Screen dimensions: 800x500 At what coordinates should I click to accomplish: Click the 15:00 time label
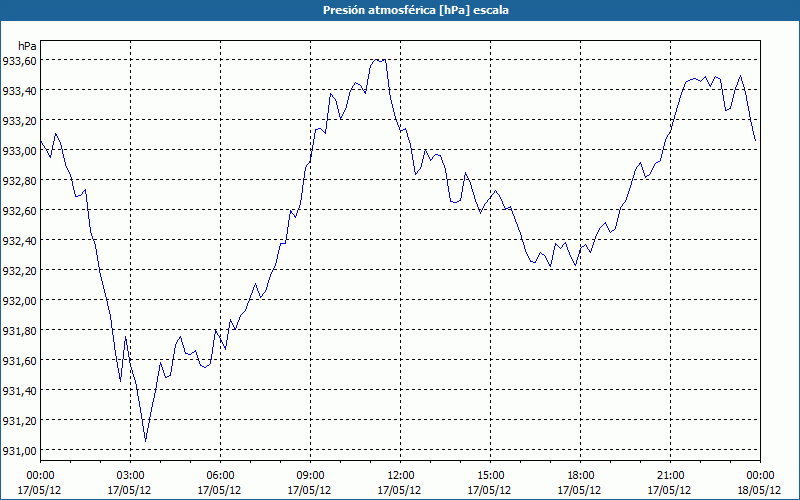[x=490, y=476]
